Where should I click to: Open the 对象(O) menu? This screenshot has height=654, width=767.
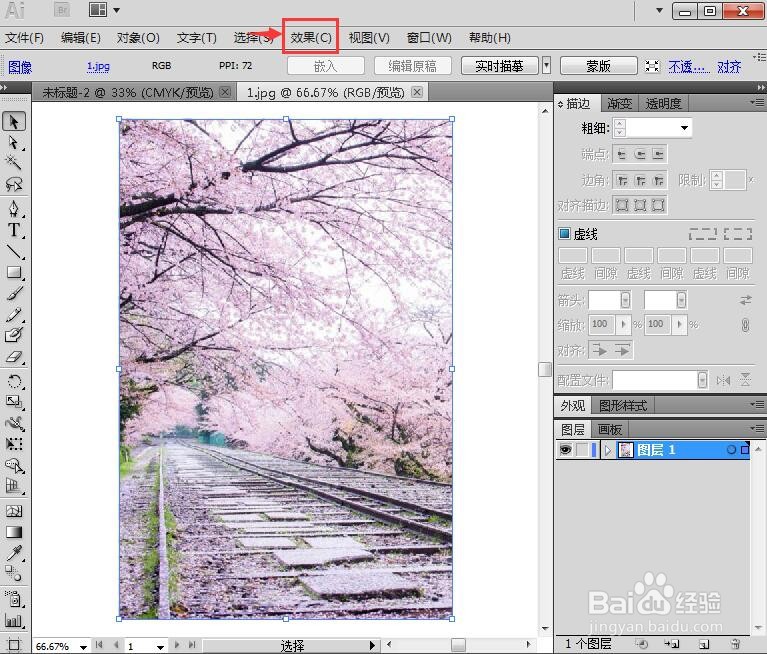click(138, 37)
